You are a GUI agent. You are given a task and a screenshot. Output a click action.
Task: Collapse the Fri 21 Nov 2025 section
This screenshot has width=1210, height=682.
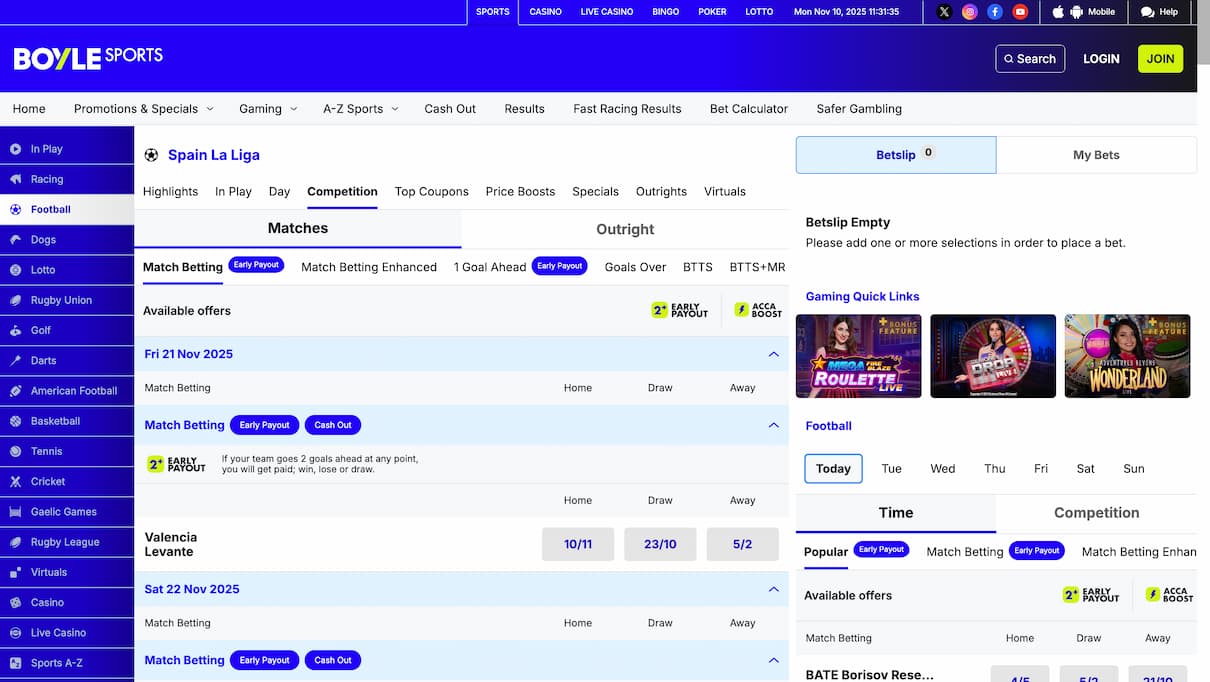[x=773, y=354]
